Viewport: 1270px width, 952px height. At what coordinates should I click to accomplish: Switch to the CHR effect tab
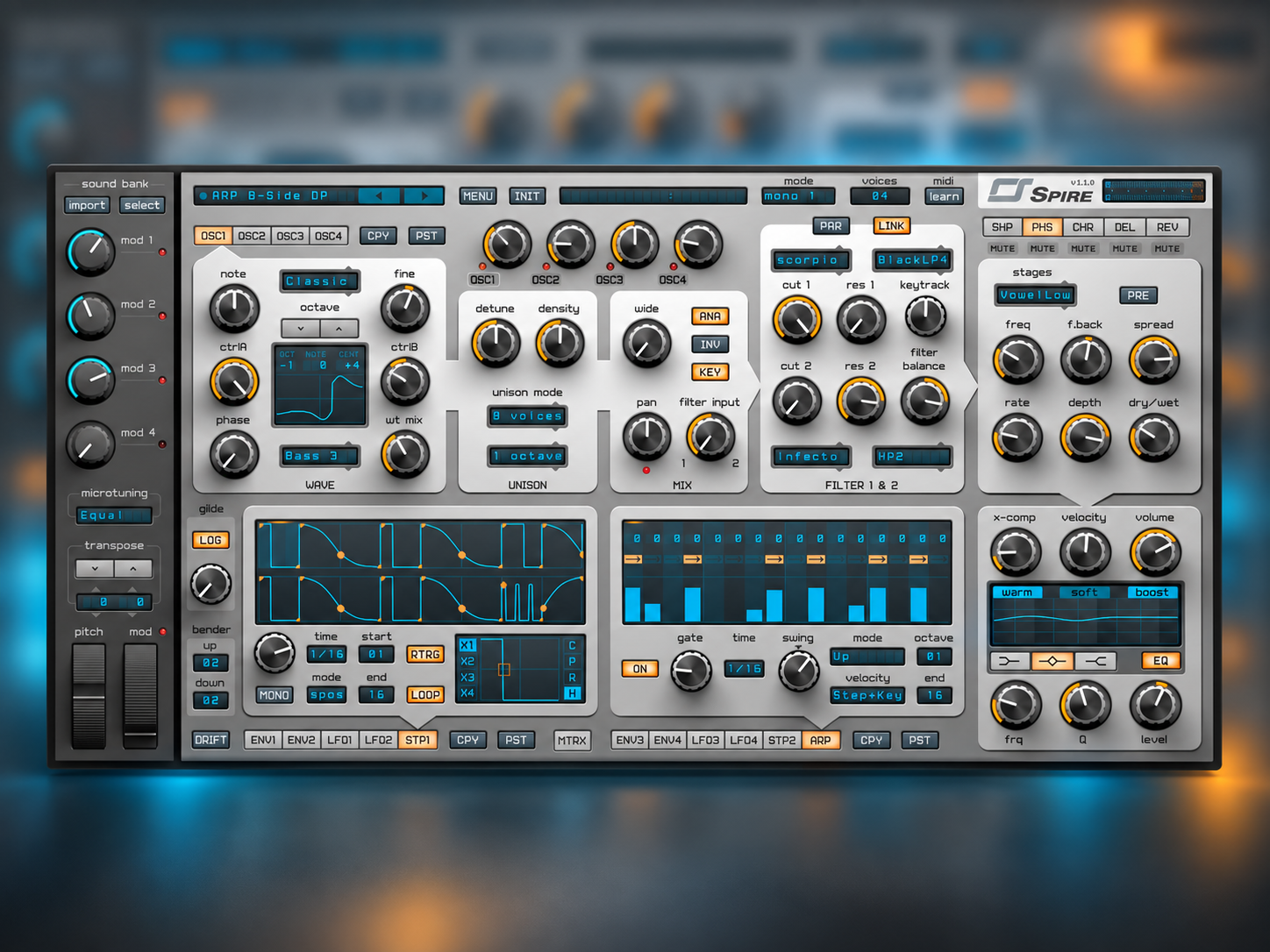click(1083, 227)
